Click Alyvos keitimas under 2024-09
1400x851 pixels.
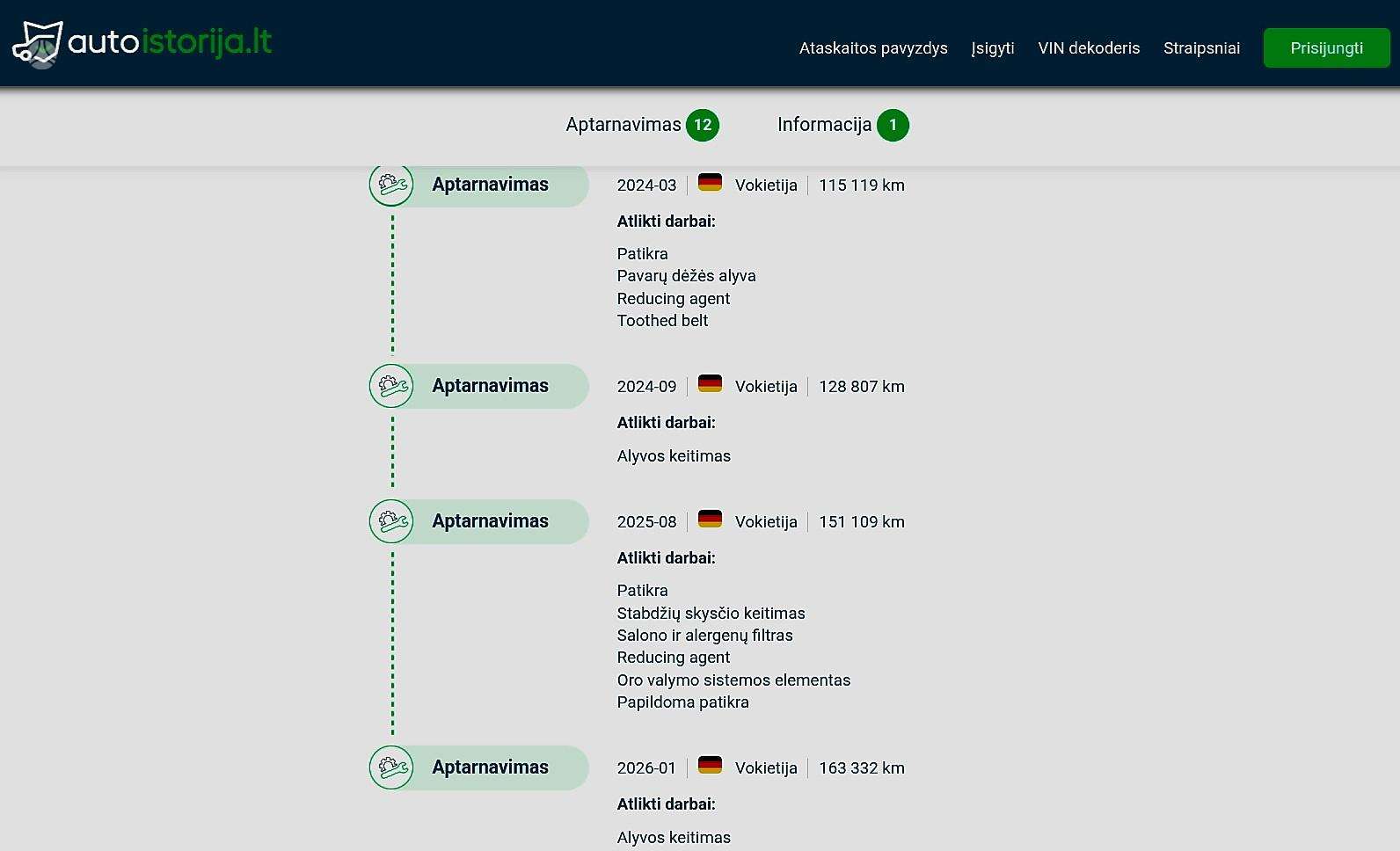click(x=674, y=456)
